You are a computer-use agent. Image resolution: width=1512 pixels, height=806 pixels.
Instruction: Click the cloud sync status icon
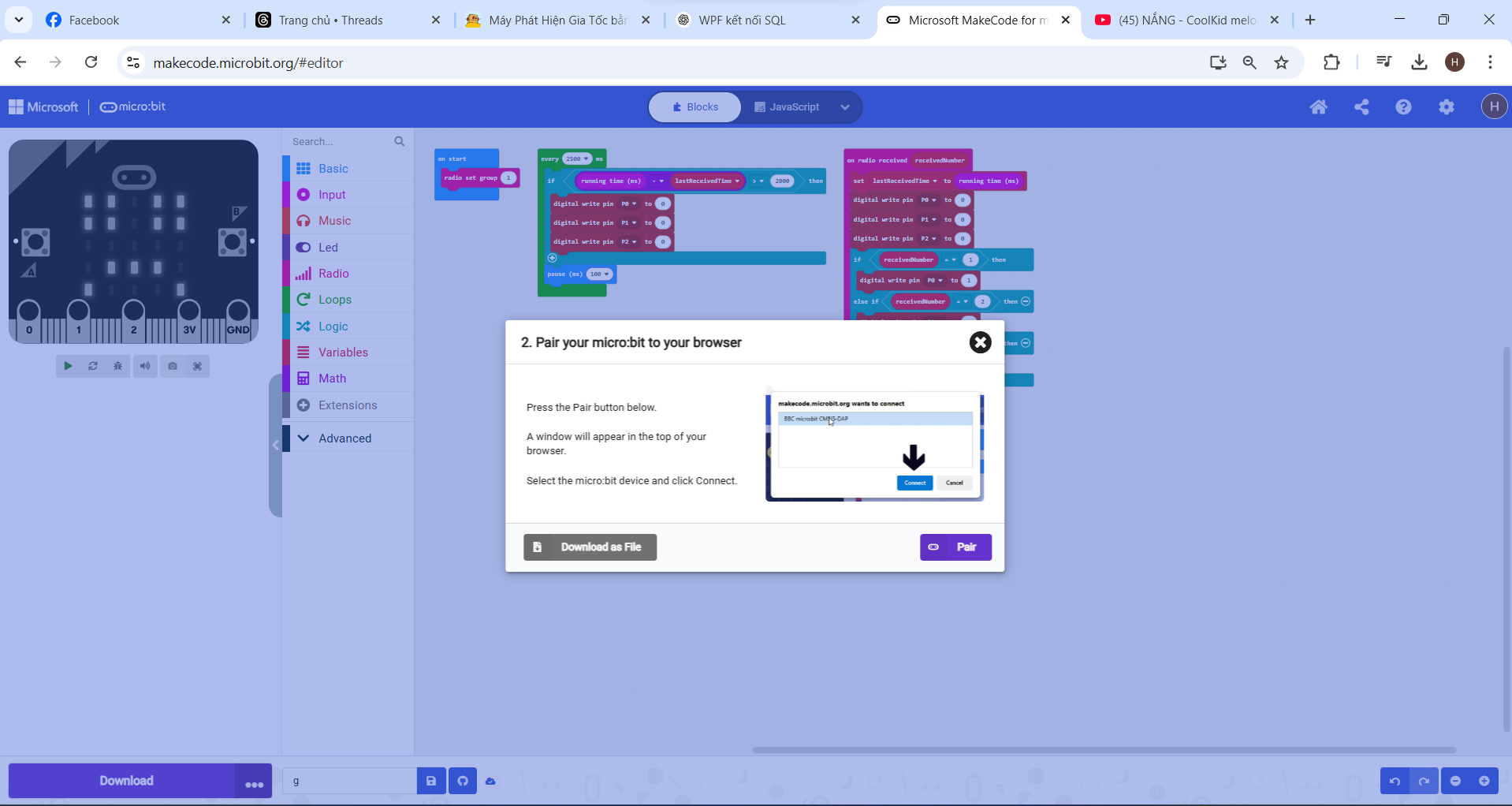pyautogui.click(x=490, y=781)
